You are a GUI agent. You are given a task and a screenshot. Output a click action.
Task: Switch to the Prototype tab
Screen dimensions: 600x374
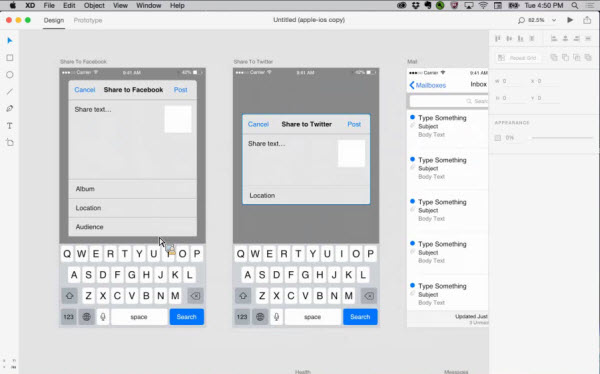pos(88,20)
